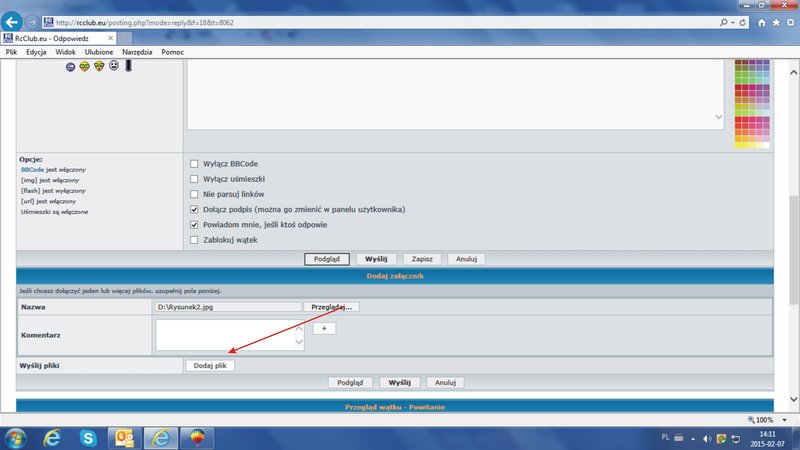
Task: Click the upper Podgląd button
Action: point(327,259)
